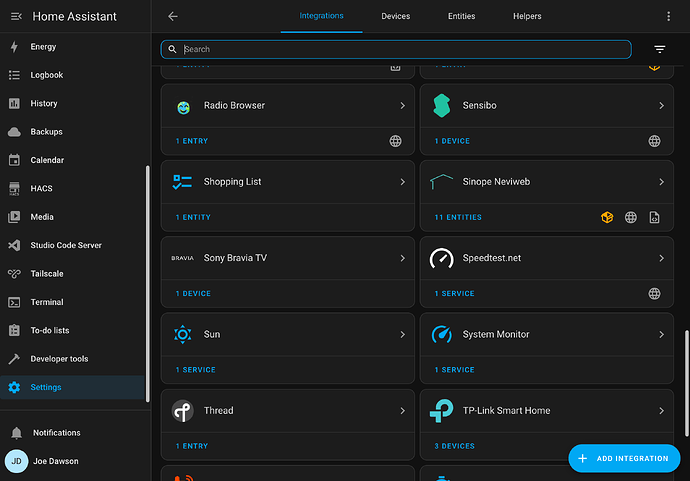Screen dimensions: 690x481
Task: Click the HACS store icon
Action: click(x=14, y=189)
